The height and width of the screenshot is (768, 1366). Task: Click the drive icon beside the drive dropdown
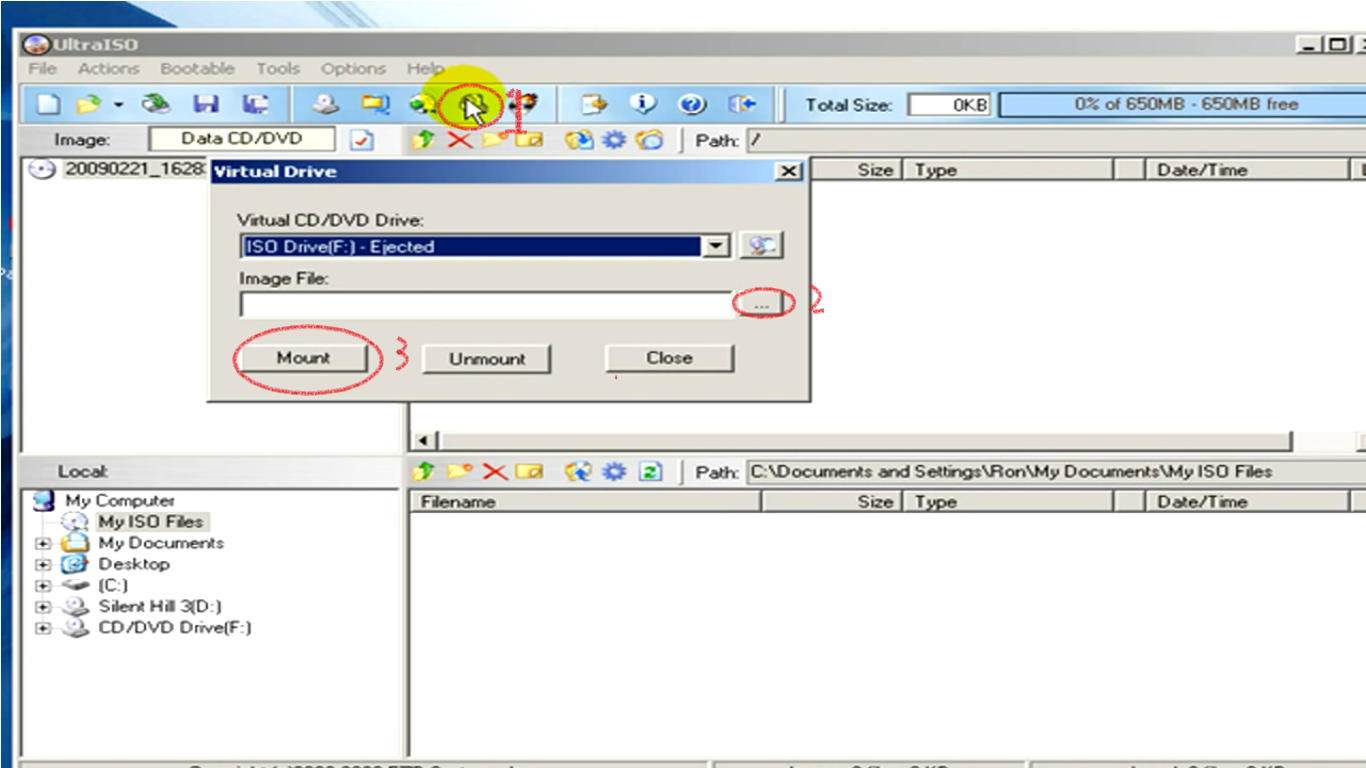(x=762, y=244)
